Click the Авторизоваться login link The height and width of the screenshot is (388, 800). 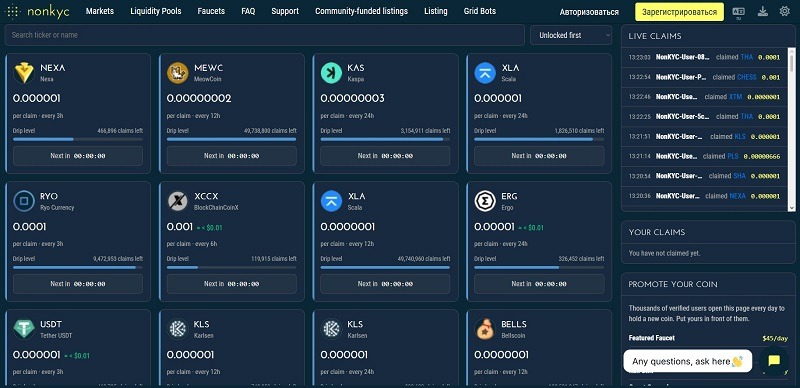pyautogui.click(x=589, y=12)
